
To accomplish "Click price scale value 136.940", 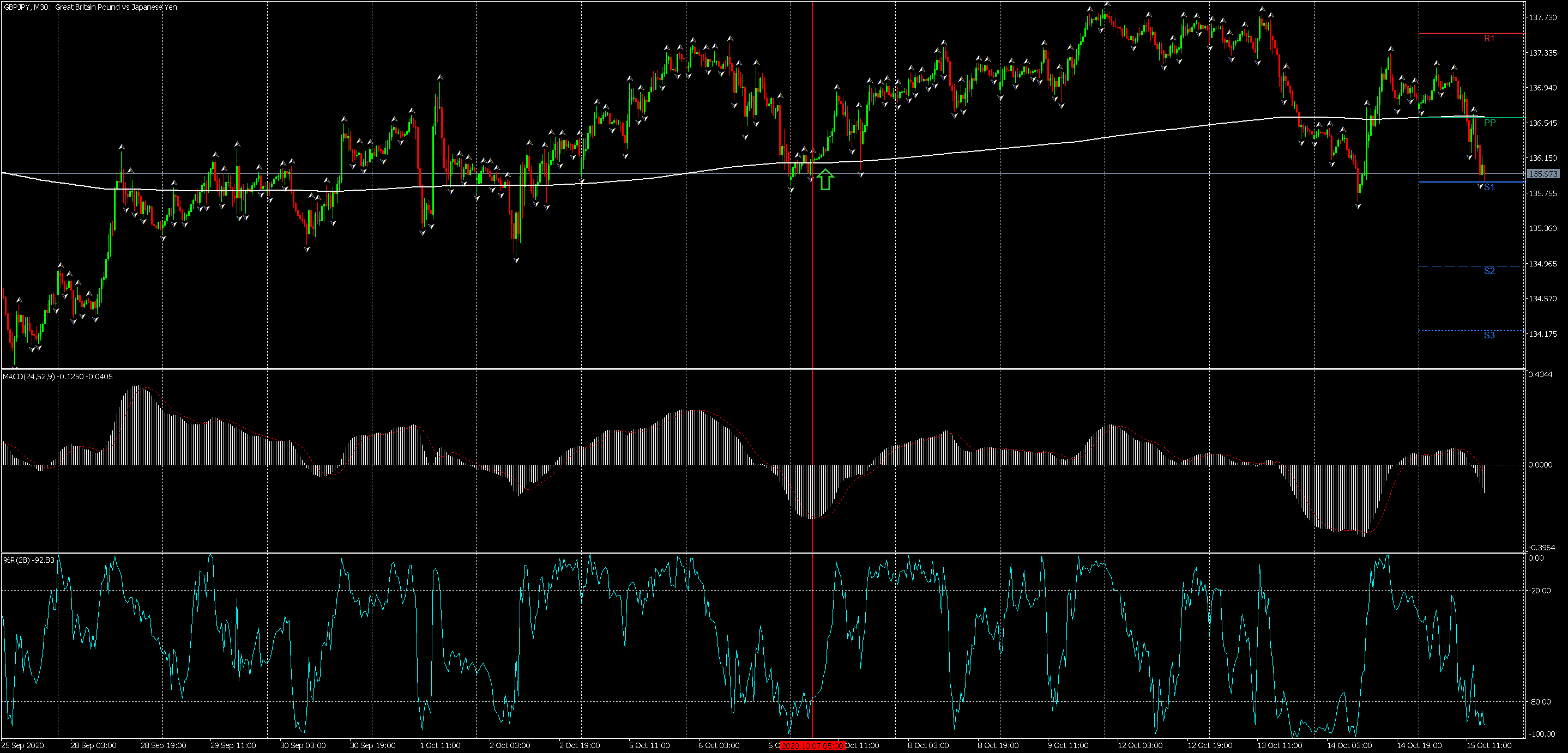I will tap(1543, 88).
